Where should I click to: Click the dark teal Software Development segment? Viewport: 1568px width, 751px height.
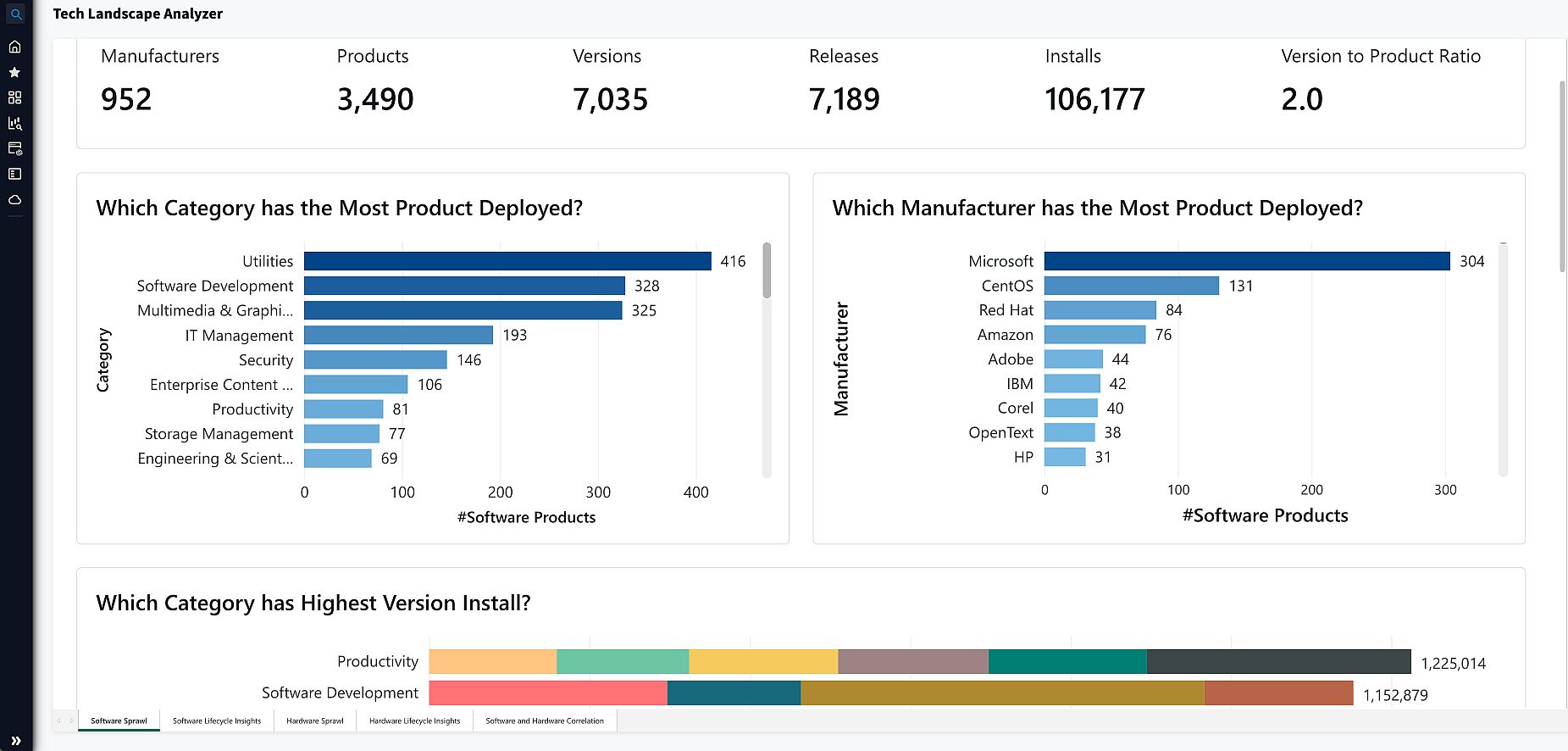pyautogui.click(x=734, y=693)
